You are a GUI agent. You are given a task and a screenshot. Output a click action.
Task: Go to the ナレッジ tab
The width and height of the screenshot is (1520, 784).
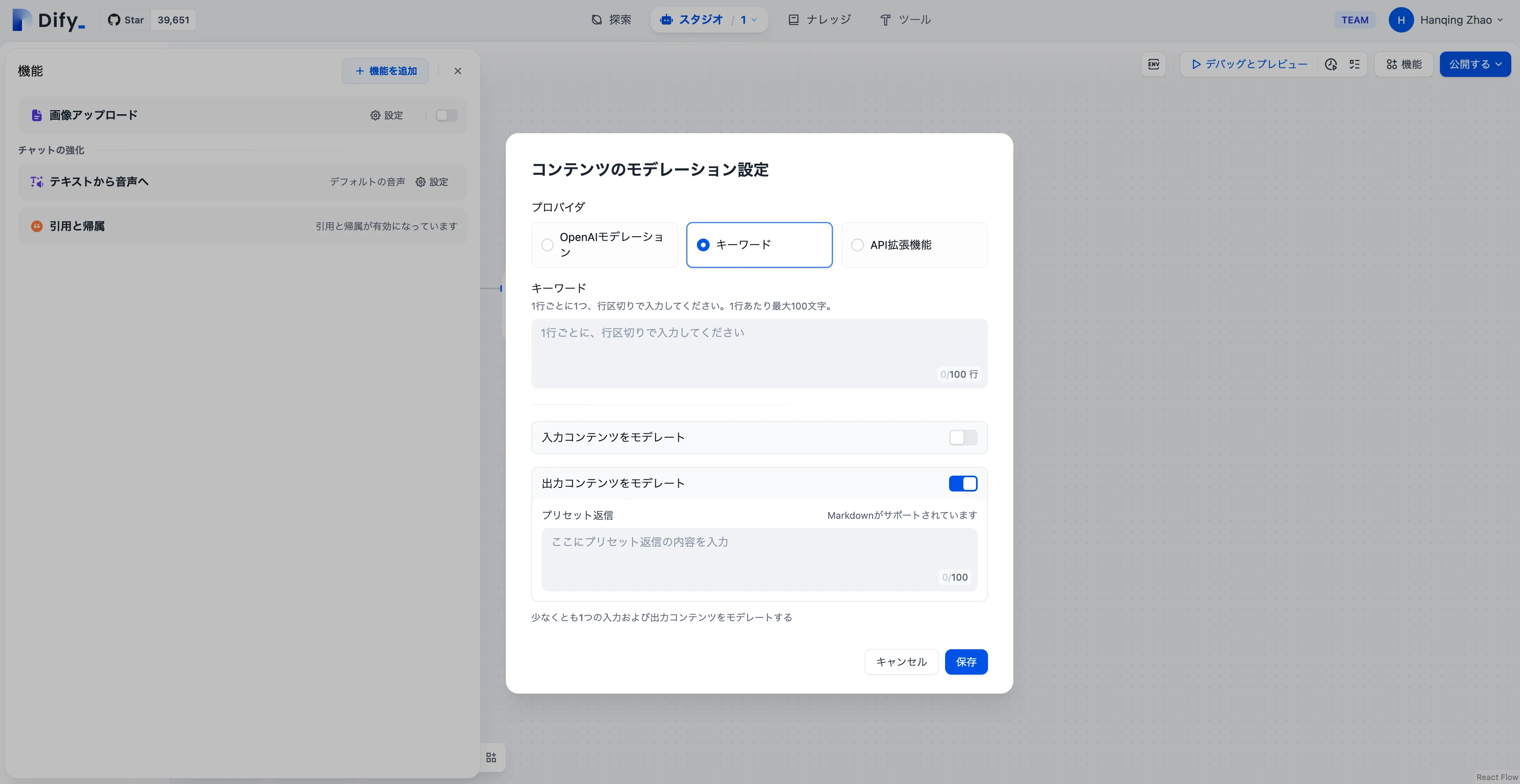point(819,20)
